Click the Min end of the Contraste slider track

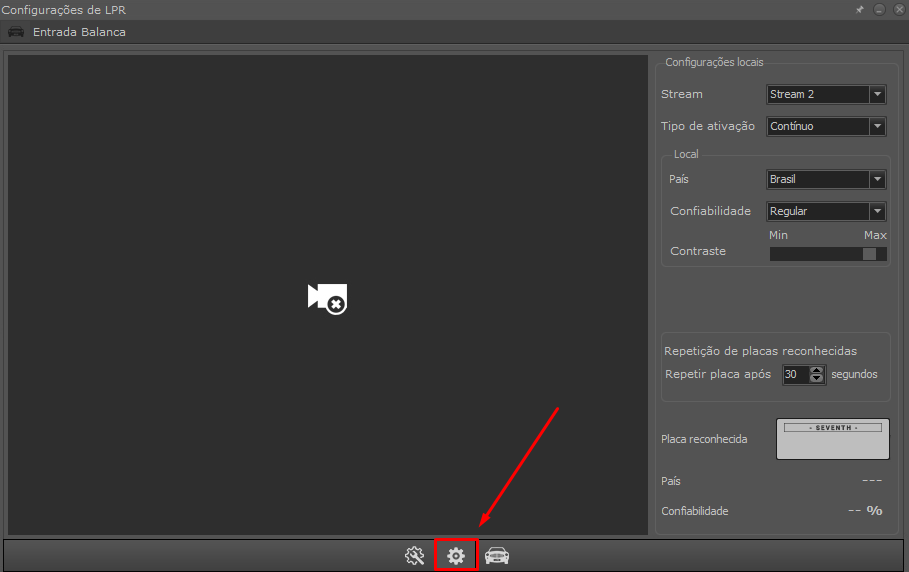[x=773, y=254]
